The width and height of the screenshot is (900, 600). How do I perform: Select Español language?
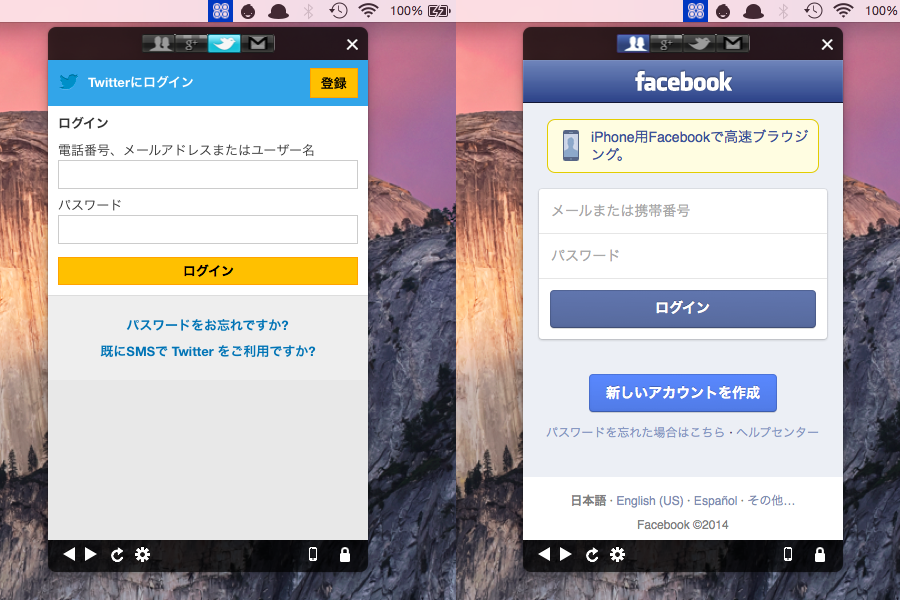point(716,501)
